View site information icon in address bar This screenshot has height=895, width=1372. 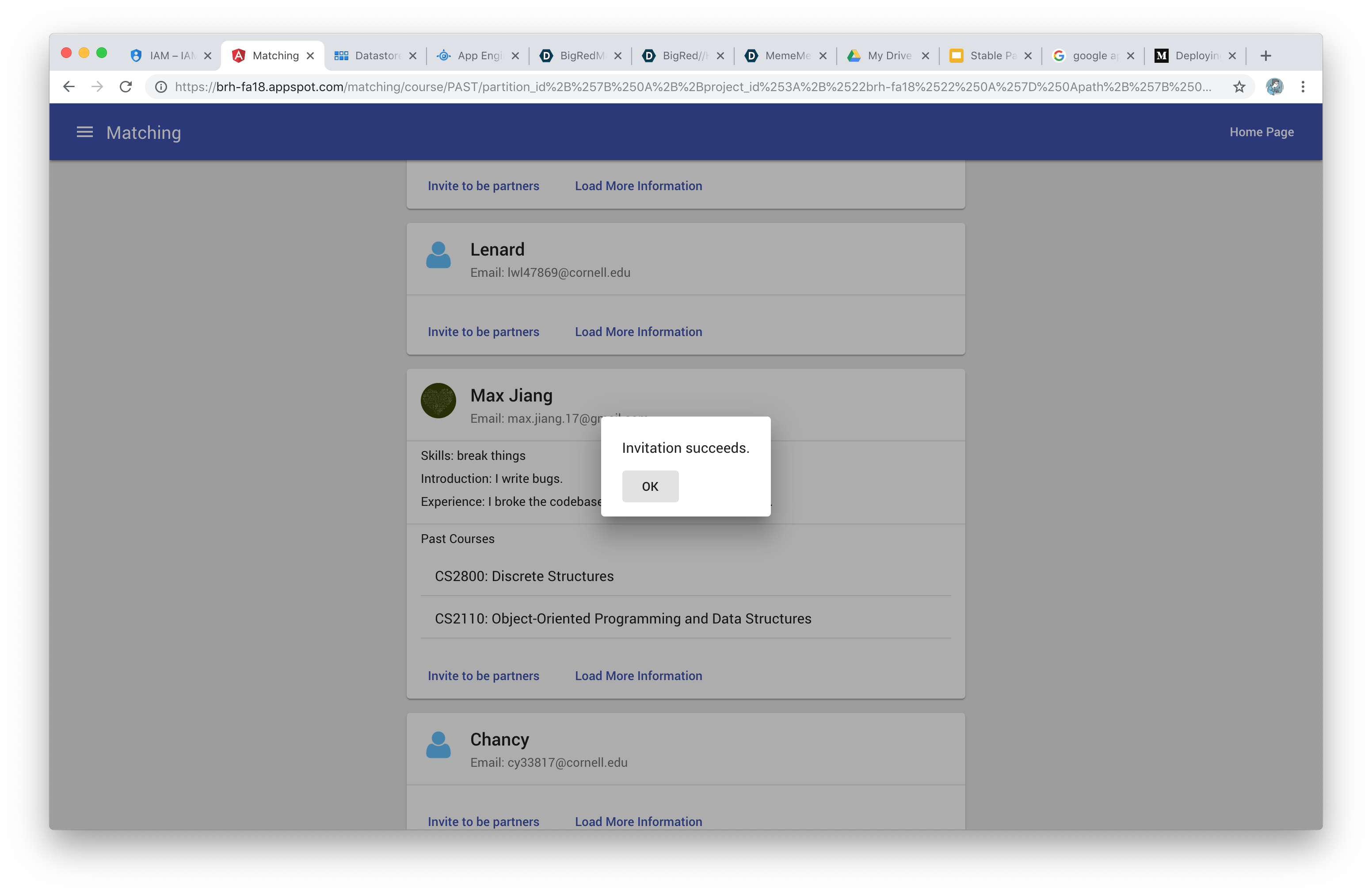161,87
